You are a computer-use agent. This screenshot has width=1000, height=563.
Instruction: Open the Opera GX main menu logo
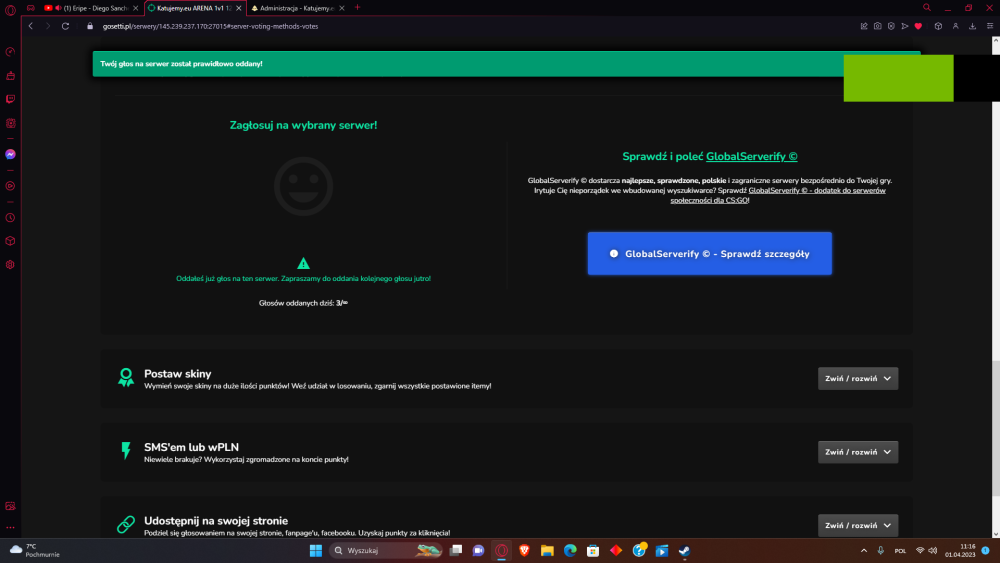pos(10,10)
